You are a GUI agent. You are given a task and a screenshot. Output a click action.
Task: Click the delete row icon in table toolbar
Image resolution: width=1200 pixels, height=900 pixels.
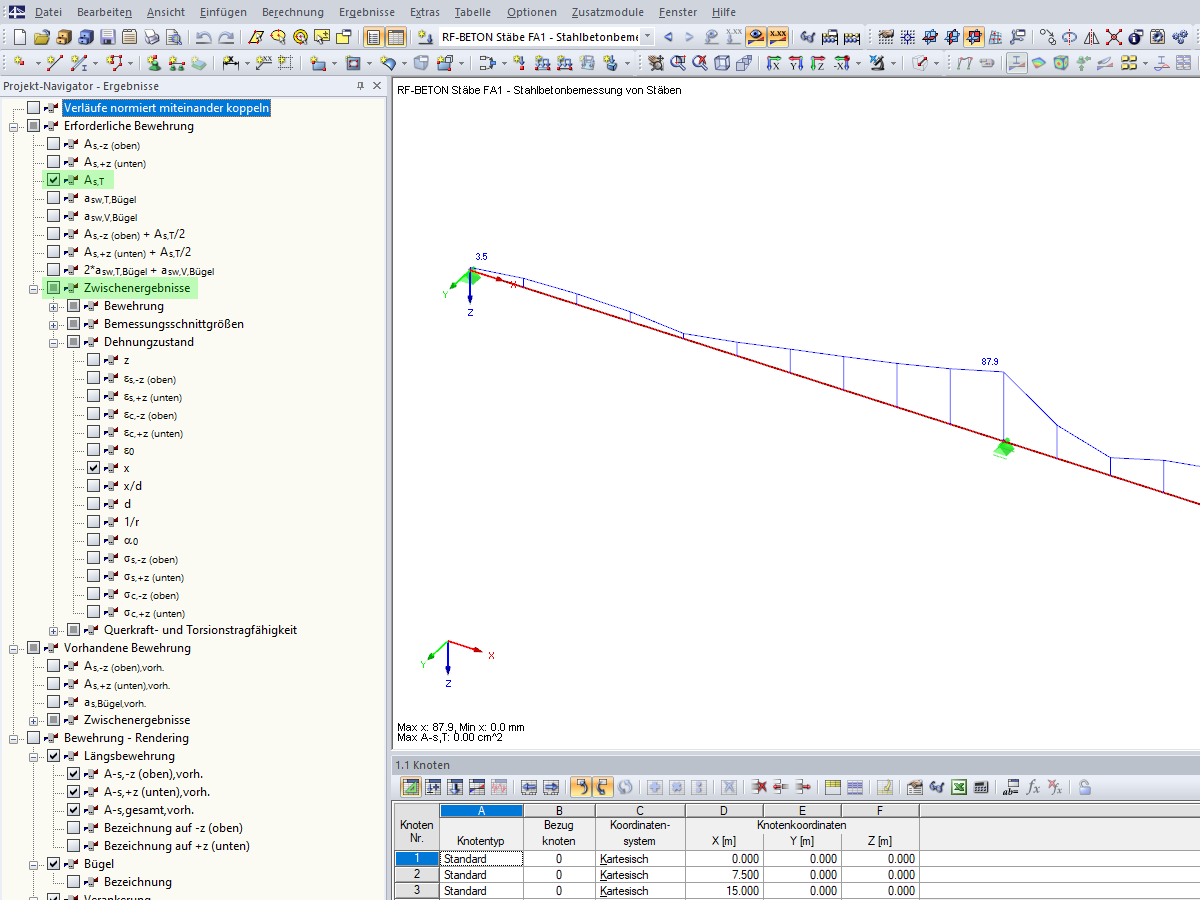point(759,787)
